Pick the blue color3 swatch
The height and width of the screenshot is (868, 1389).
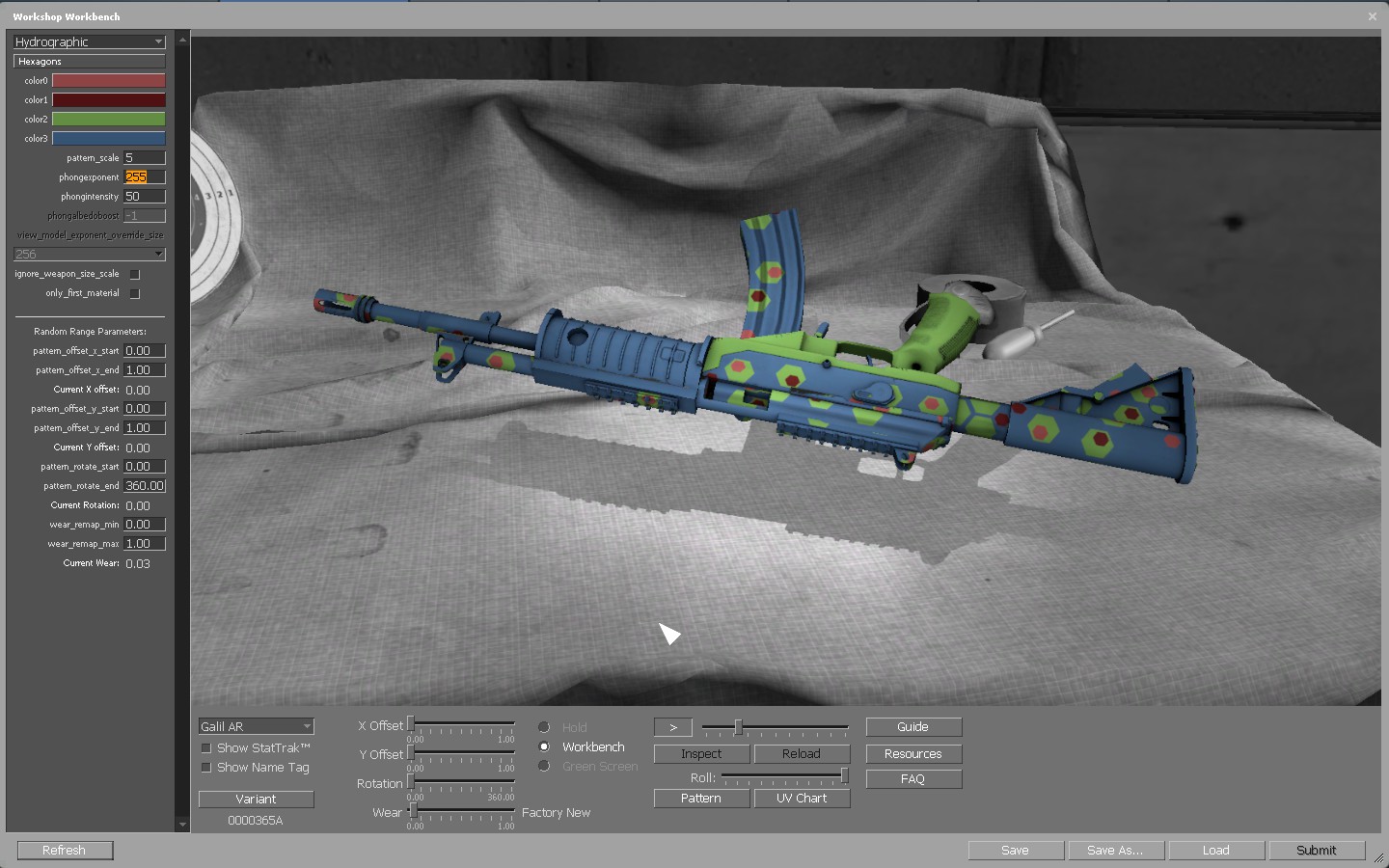pos(108,138)
